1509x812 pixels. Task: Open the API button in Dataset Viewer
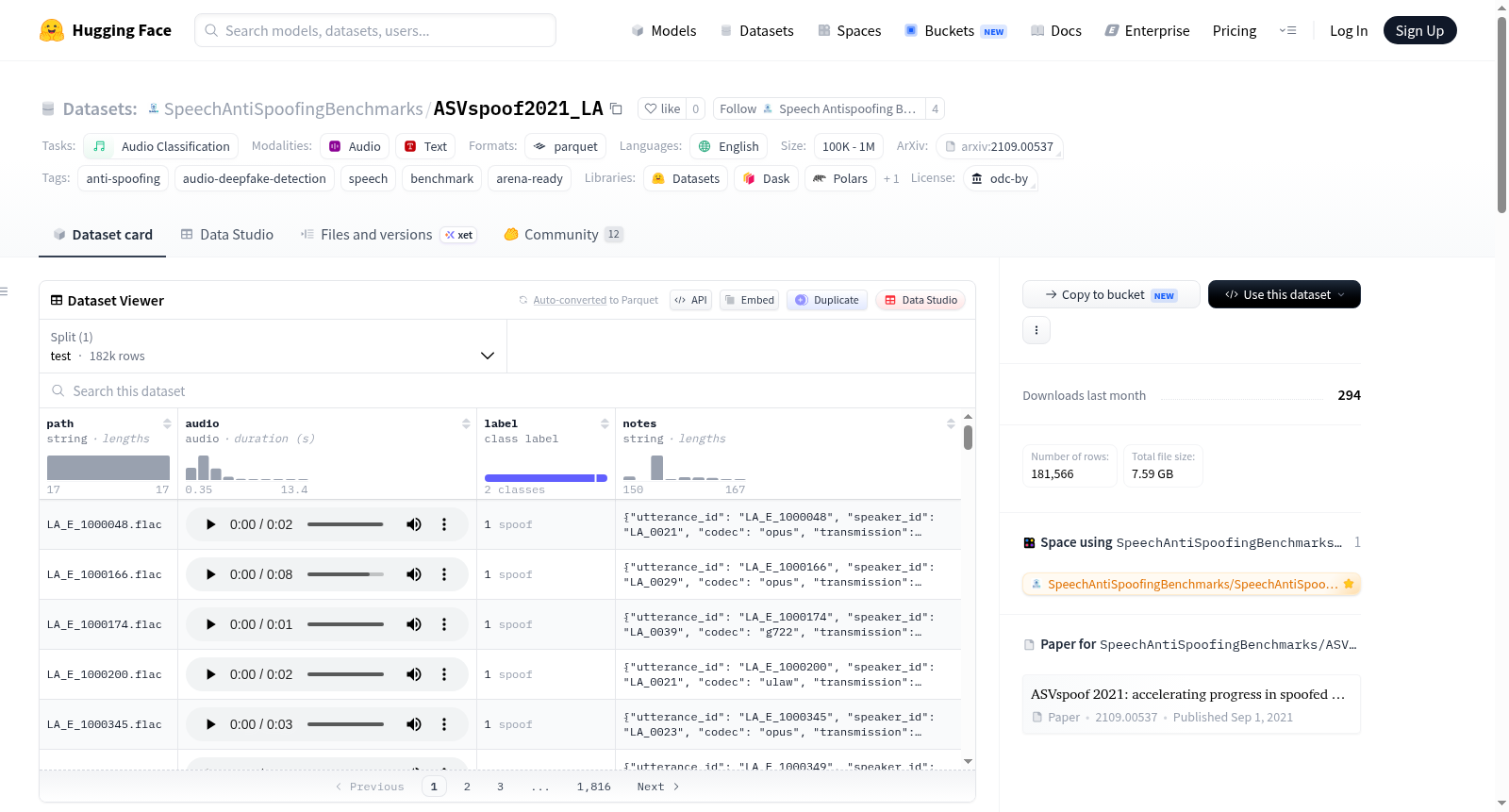690,300
